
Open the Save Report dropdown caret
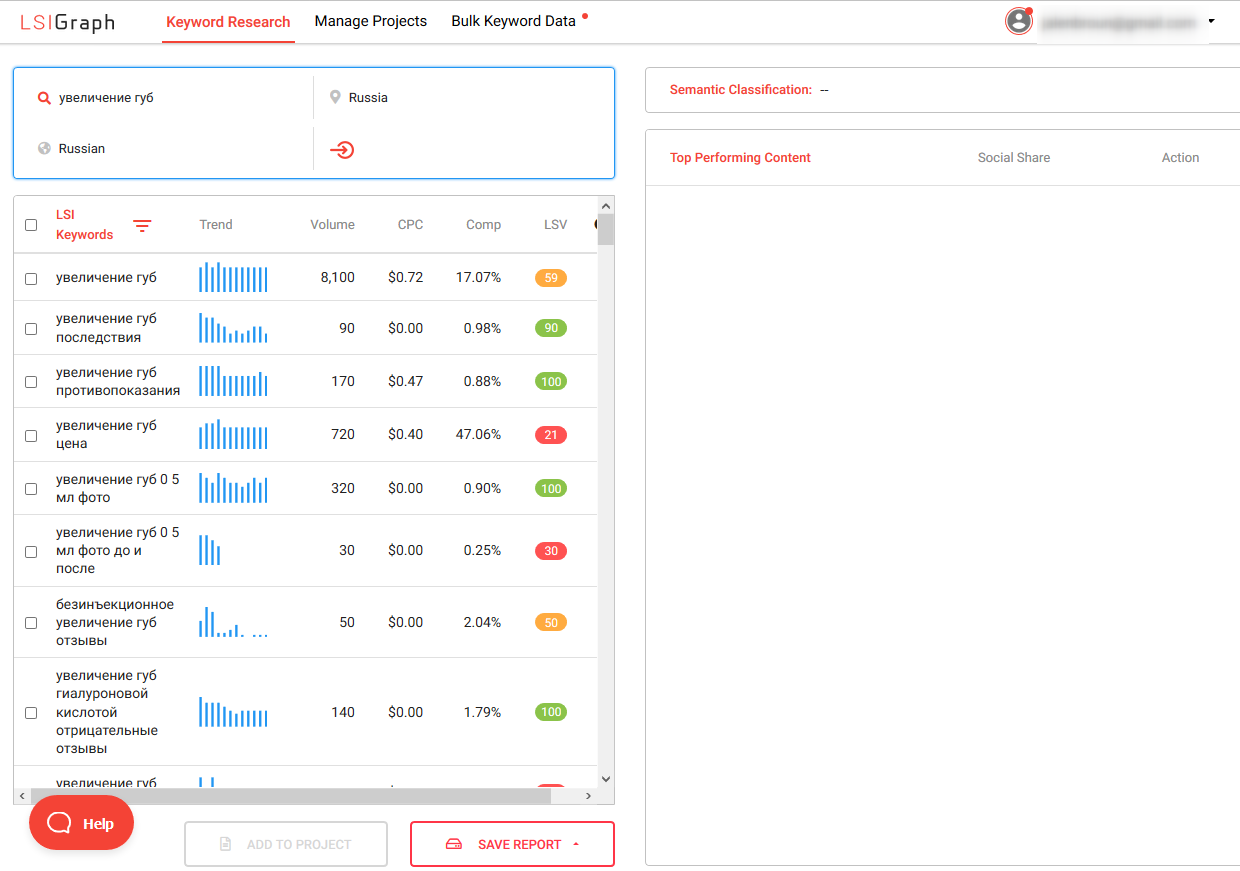pyautogui.click(x=576, y=844)
